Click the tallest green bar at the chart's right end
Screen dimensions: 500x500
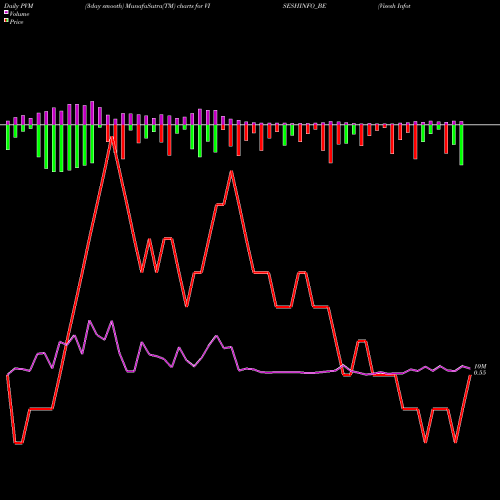pos(461,145)
